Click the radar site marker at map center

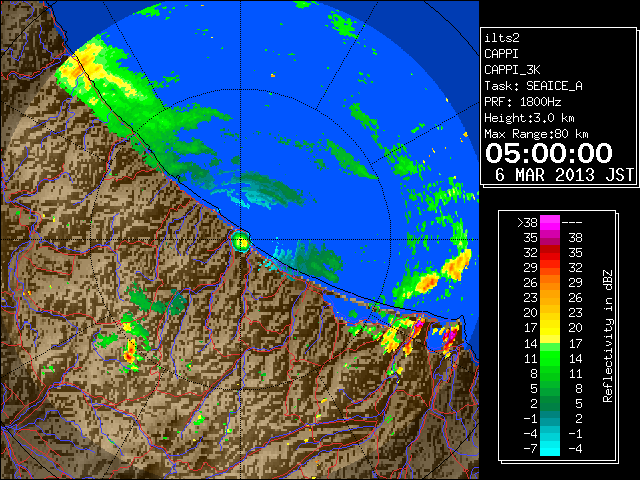[x=241, y=240]
